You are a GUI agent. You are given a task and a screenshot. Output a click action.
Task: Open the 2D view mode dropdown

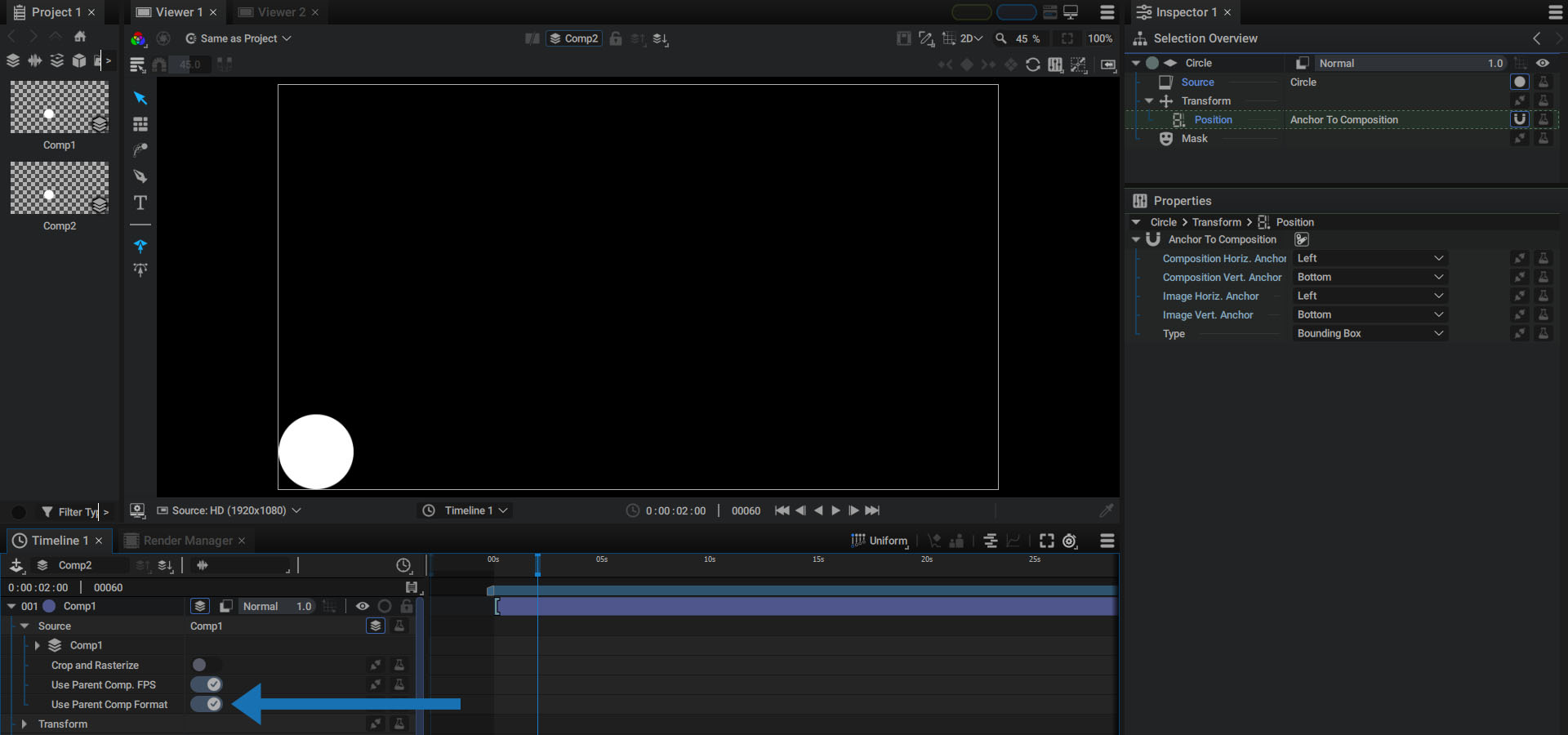click(971, 38)
